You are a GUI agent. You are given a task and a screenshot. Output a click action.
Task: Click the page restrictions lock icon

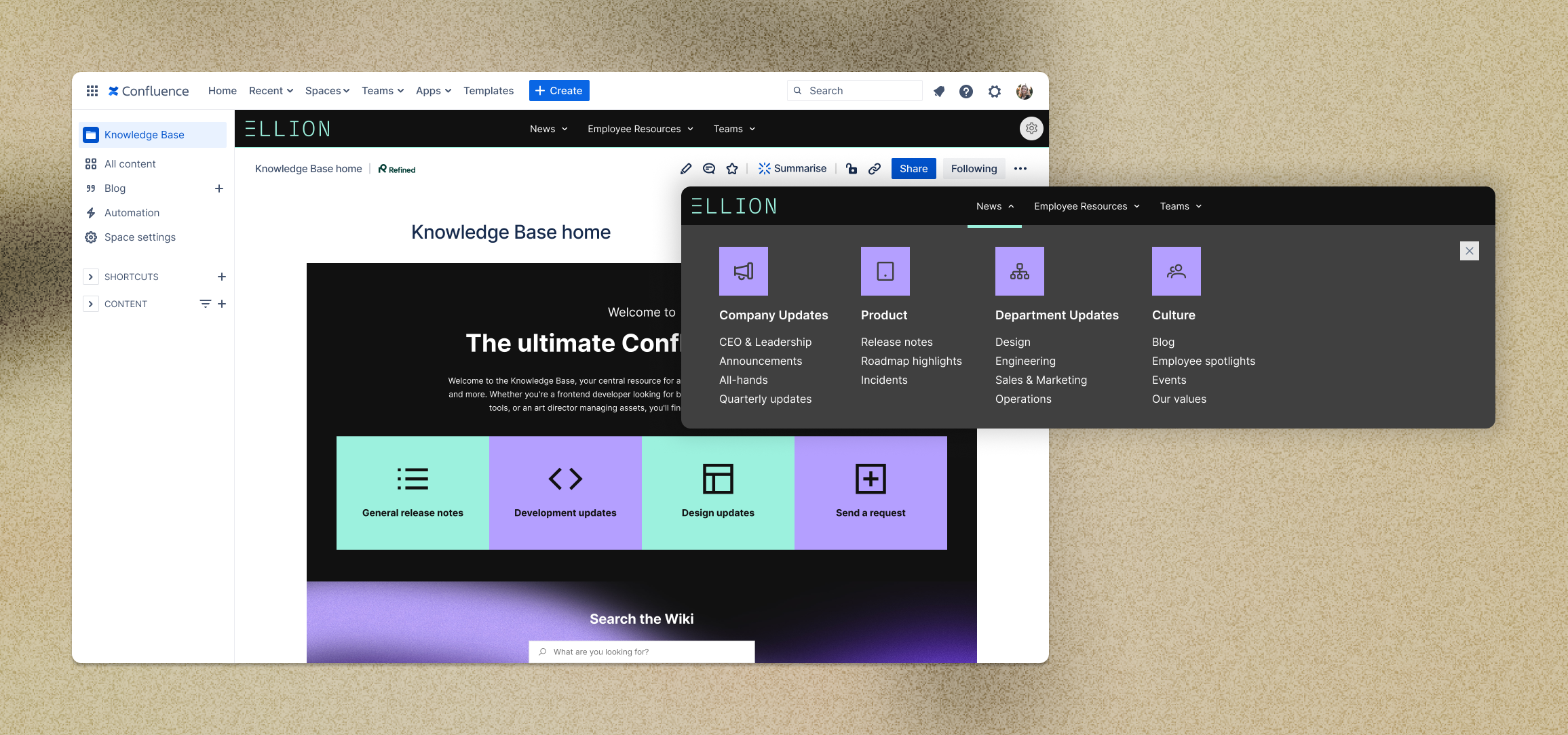(852, 169)
